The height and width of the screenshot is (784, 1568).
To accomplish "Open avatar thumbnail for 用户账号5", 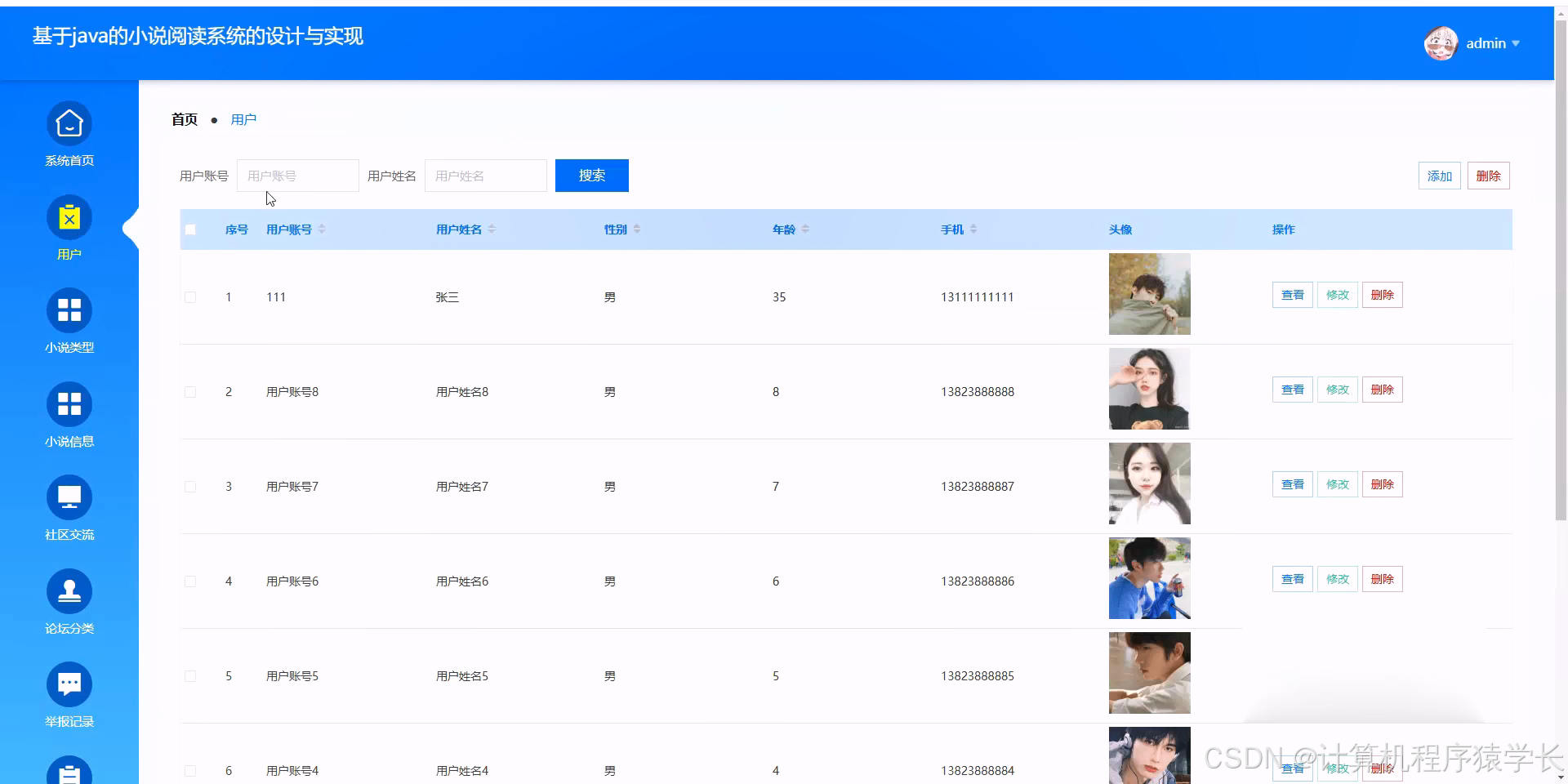I will pos(1150,673).
